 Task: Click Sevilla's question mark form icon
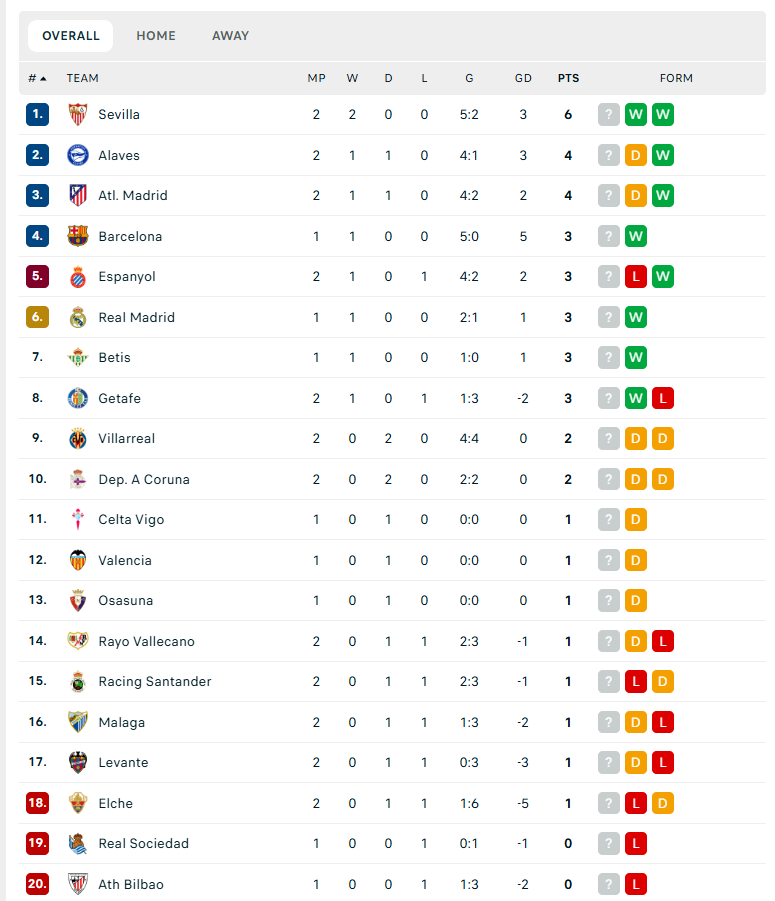[x=608, y=114]
